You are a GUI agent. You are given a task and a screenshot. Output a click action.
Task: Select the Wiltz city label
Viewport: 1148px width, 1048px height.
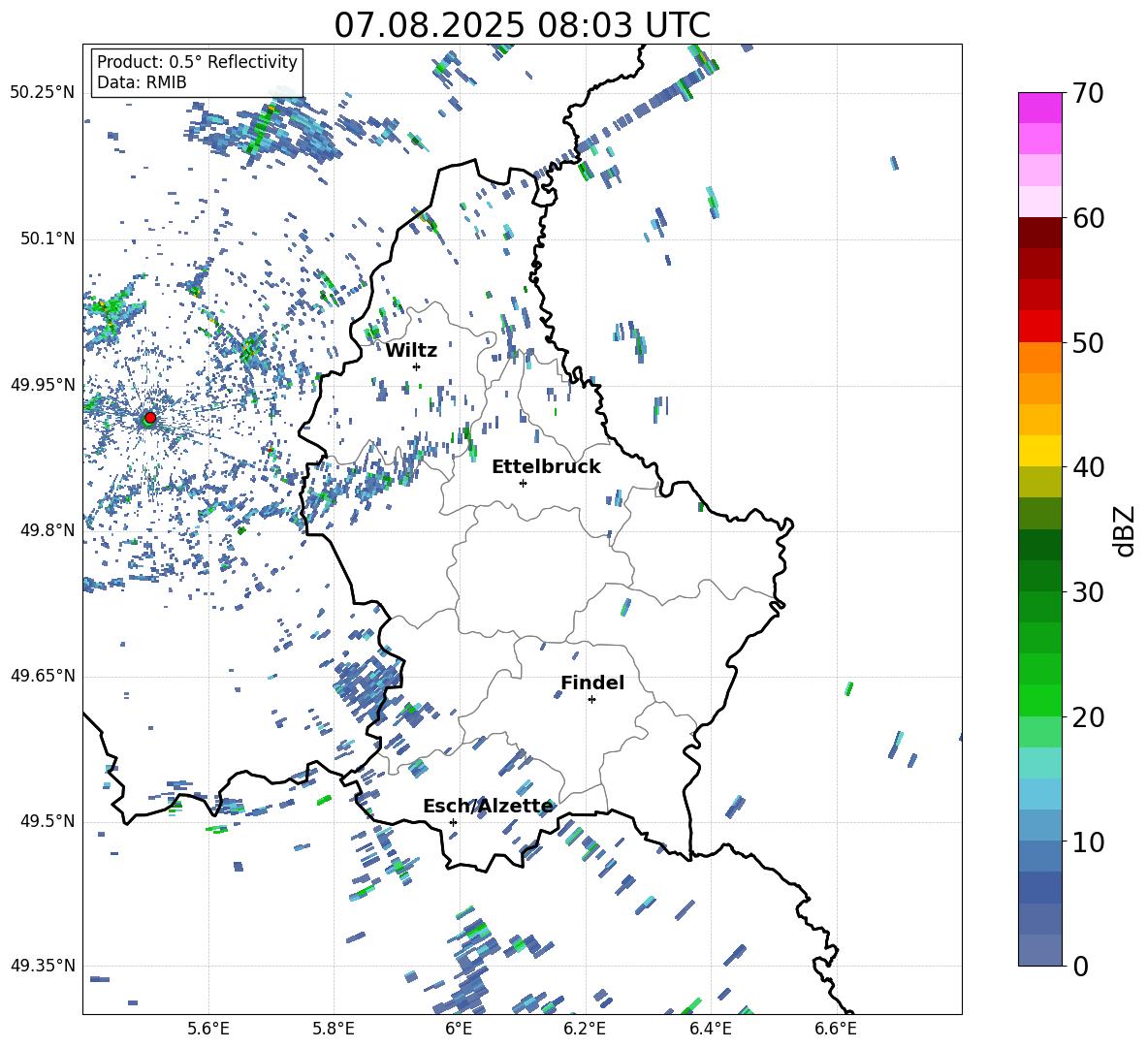[x=411, y=351]
